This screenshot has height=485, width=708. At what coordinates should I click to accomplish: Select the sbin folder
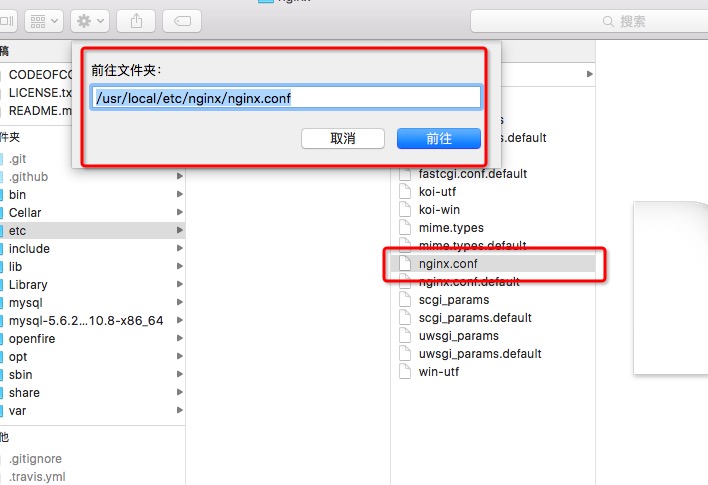click(20, 375)
